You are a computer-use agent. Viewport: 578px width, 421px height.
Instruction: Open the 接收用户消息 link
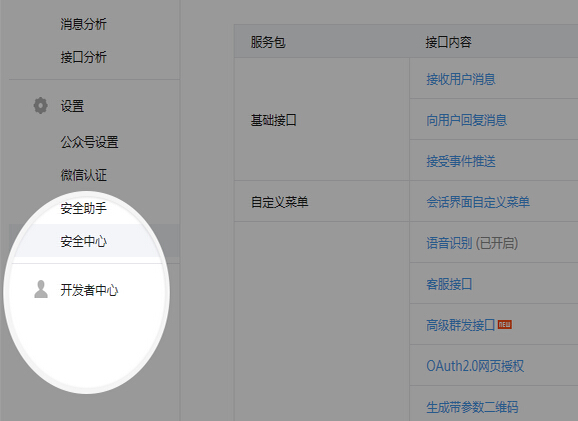(x=461, y=79)
